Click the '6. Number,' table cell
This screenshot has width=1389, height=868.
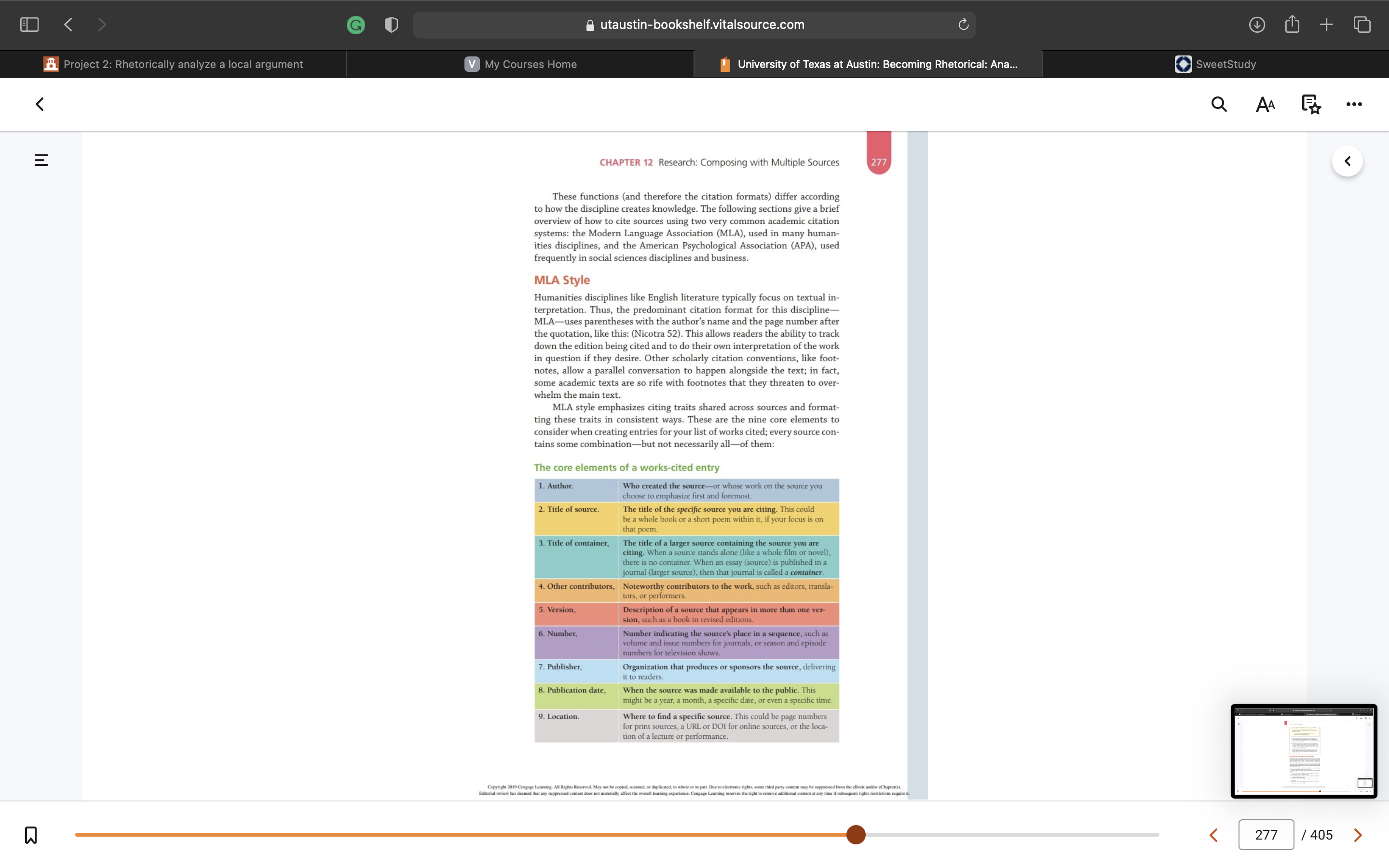tap(576, 643)
